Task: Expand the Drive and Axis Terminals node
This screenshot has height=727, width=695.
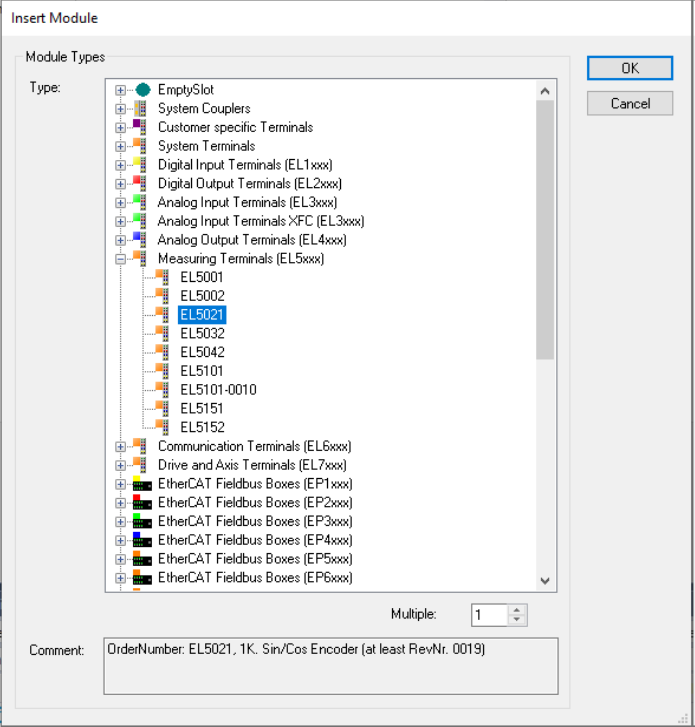Action: pyautogui.click(x=121, y=465)
